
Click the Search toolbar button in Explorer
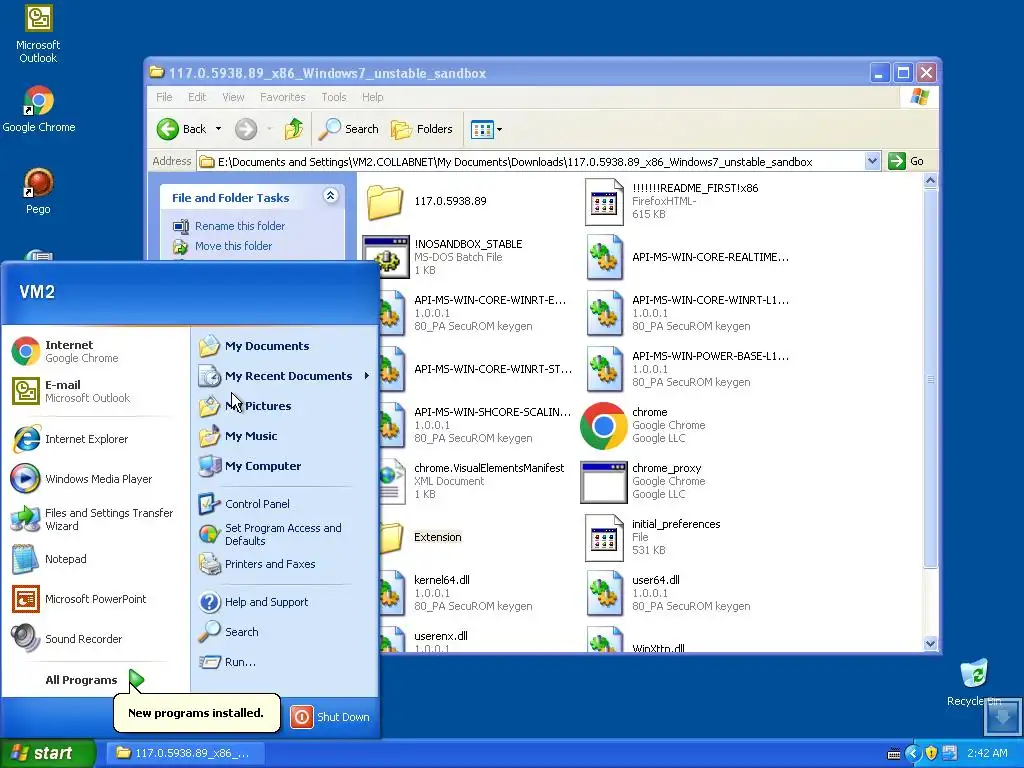(349, 129)
